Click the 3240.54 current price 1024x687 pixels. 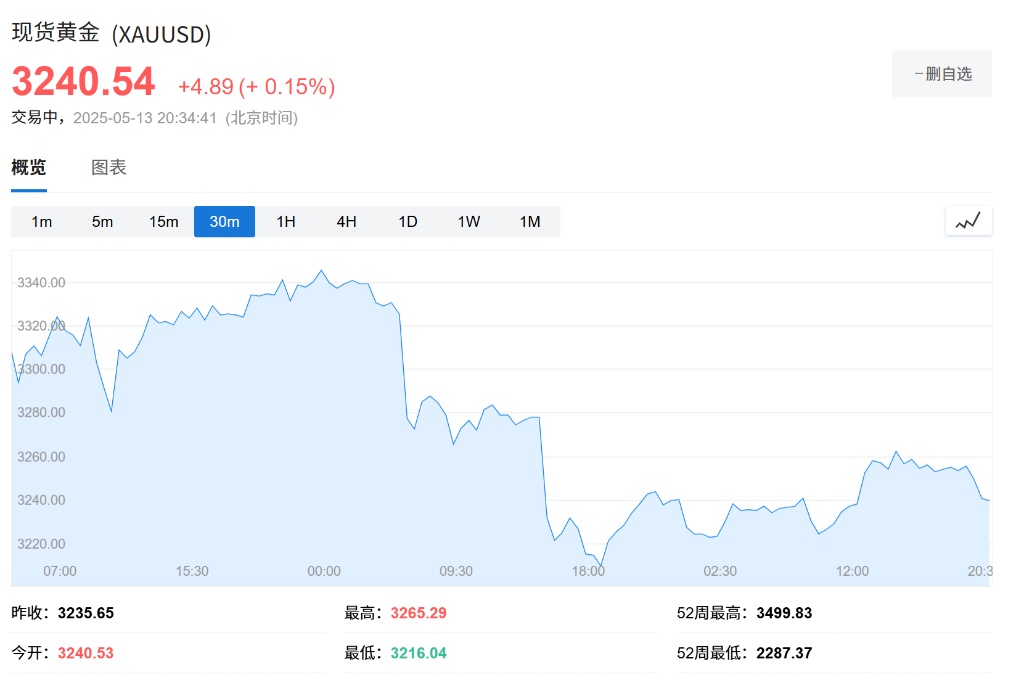84,82
